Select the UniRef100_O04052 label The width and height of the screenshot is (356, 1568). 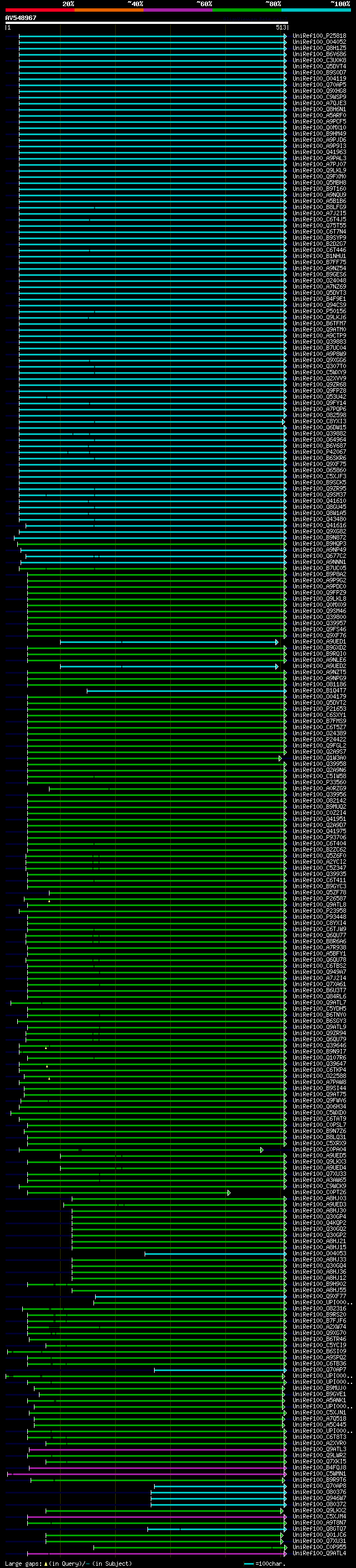(319, 42)
